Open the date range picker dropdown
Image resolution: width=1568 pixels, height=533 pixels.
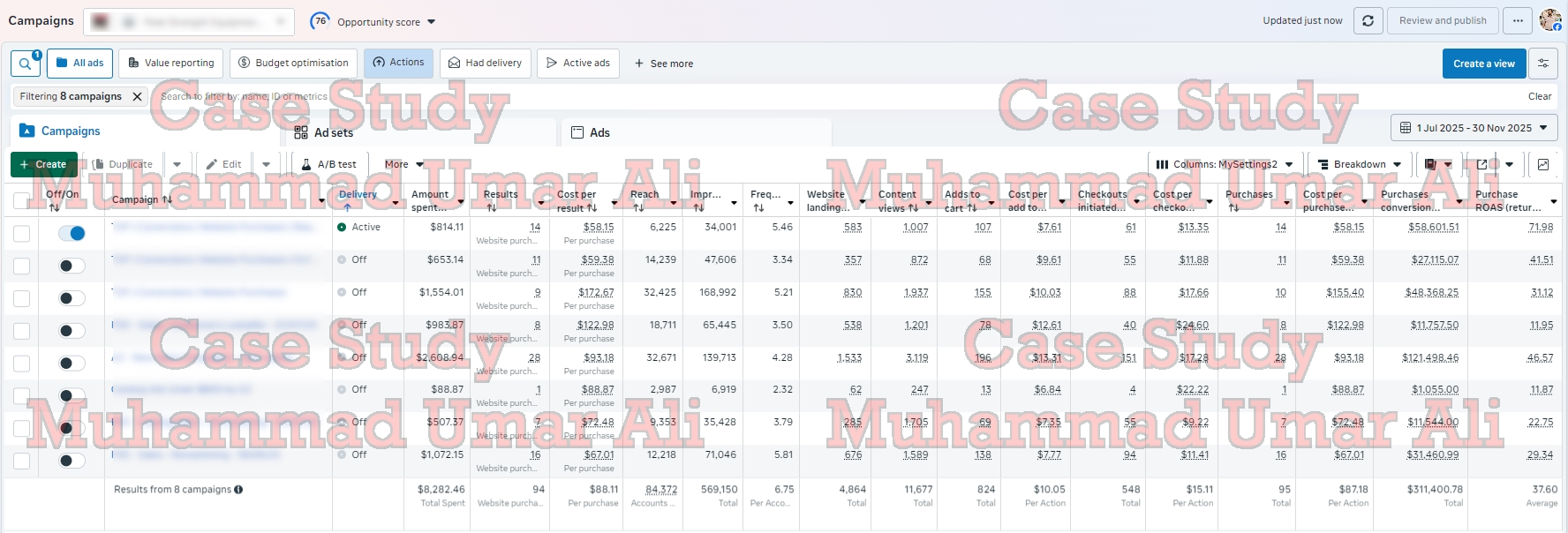(x=1474, y=128)
